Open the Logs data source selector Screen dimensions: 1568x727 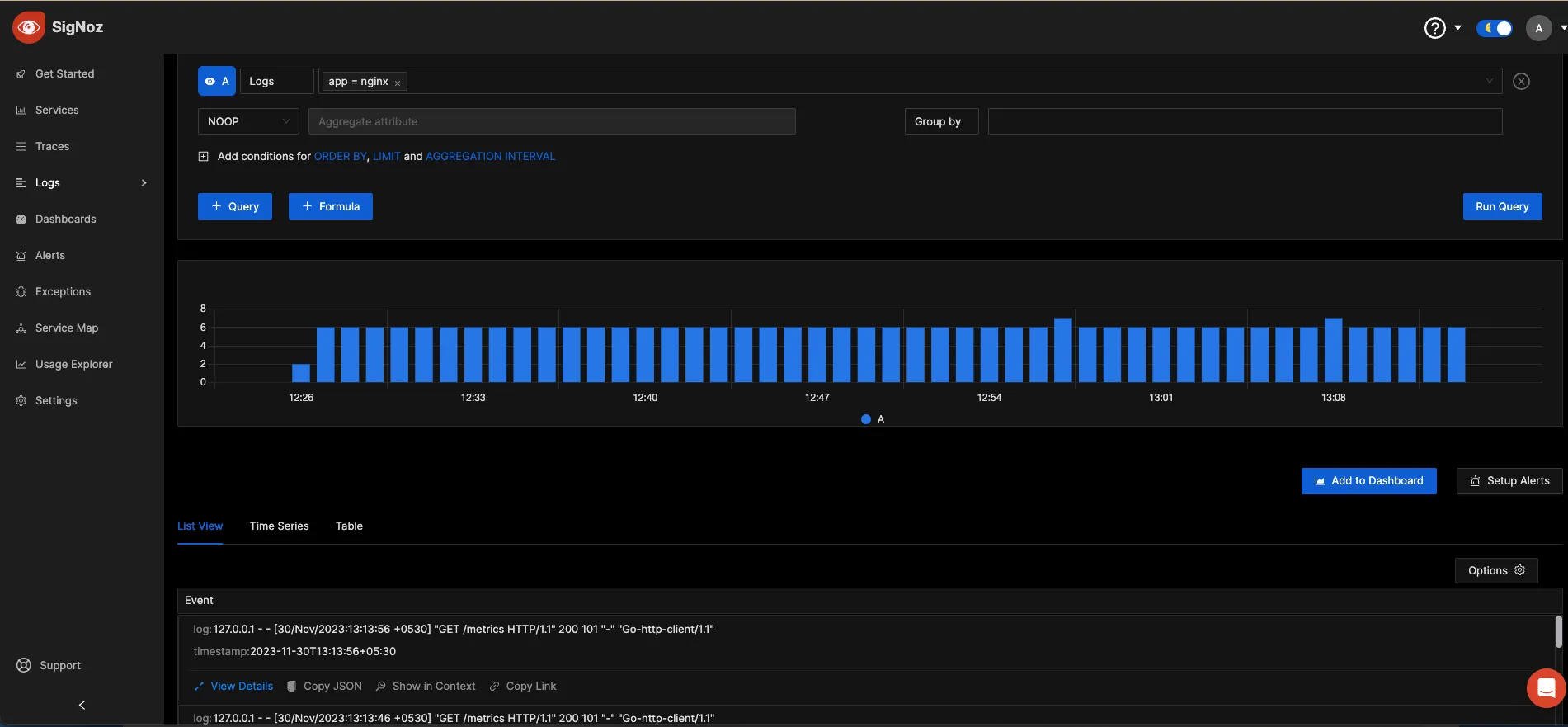point(276,81)
